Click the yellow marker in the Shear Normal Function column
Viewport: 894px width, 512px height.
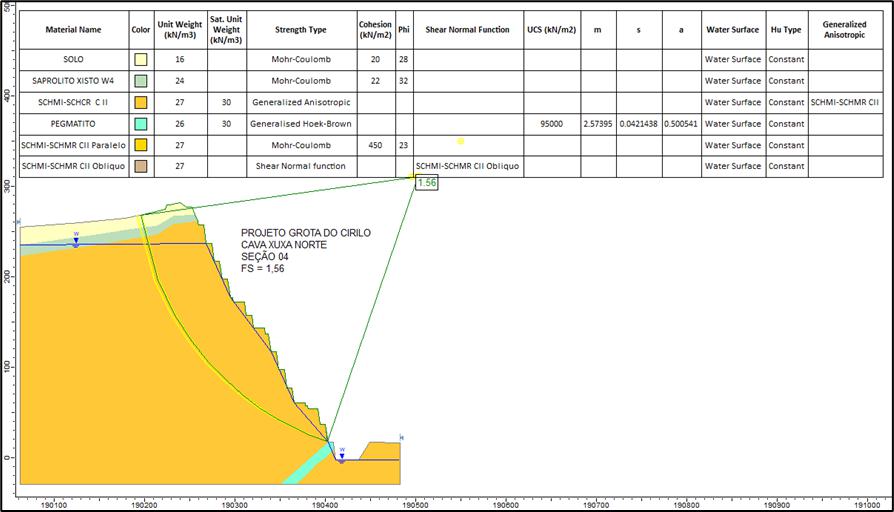point(461,141)
